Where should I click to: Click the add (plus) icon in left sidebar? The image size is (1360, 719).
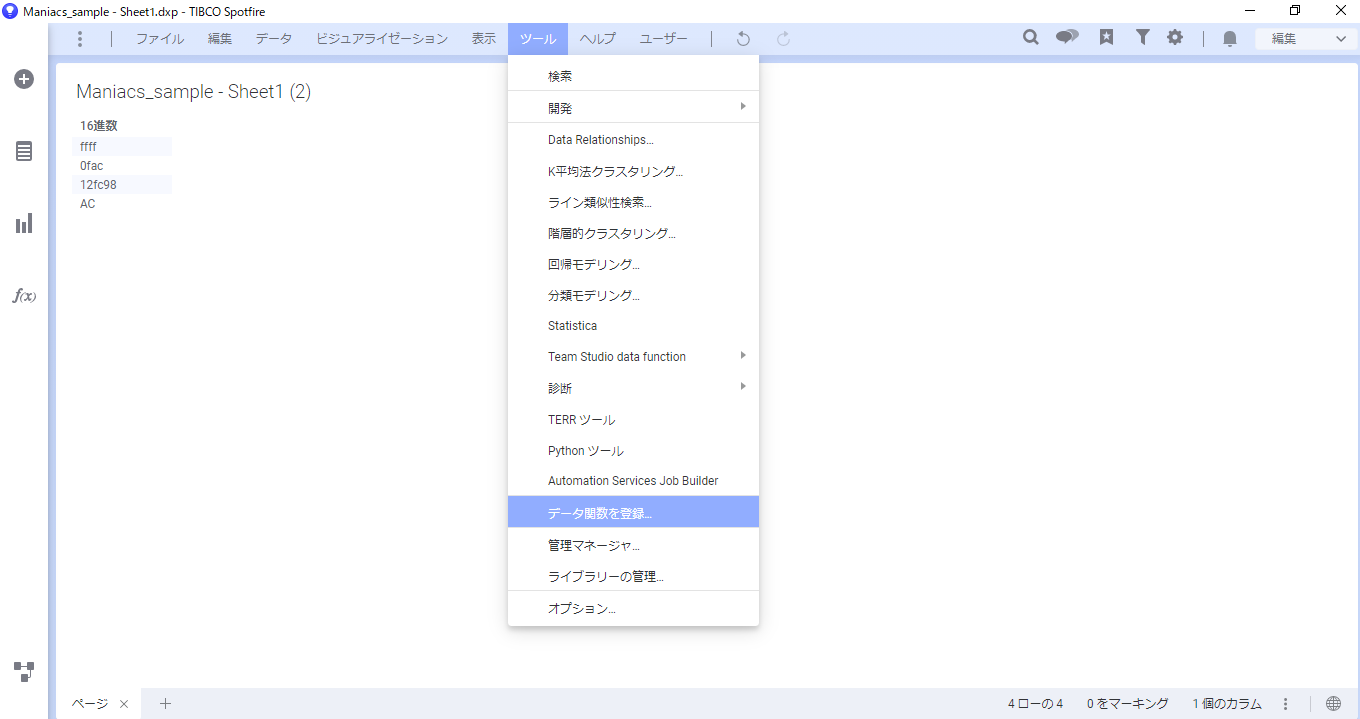24,79
